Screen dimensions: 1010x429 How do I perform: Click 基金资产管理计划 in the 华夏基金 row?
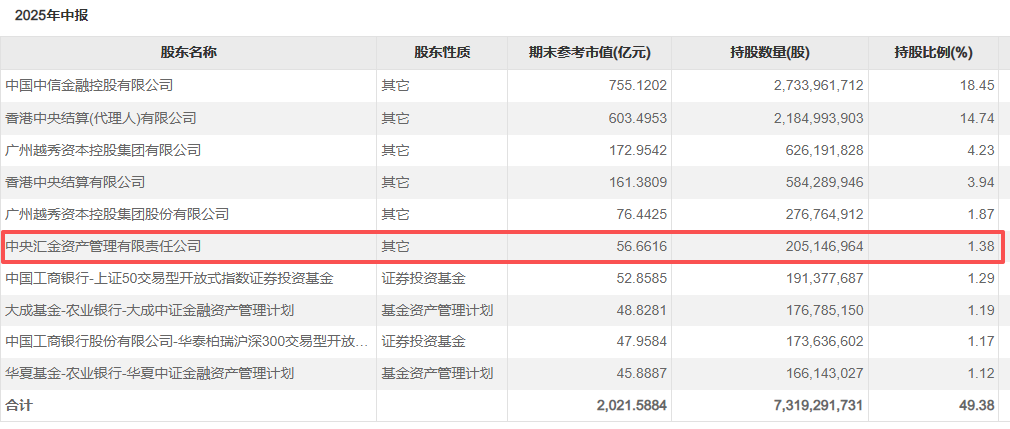coord(437,373)
